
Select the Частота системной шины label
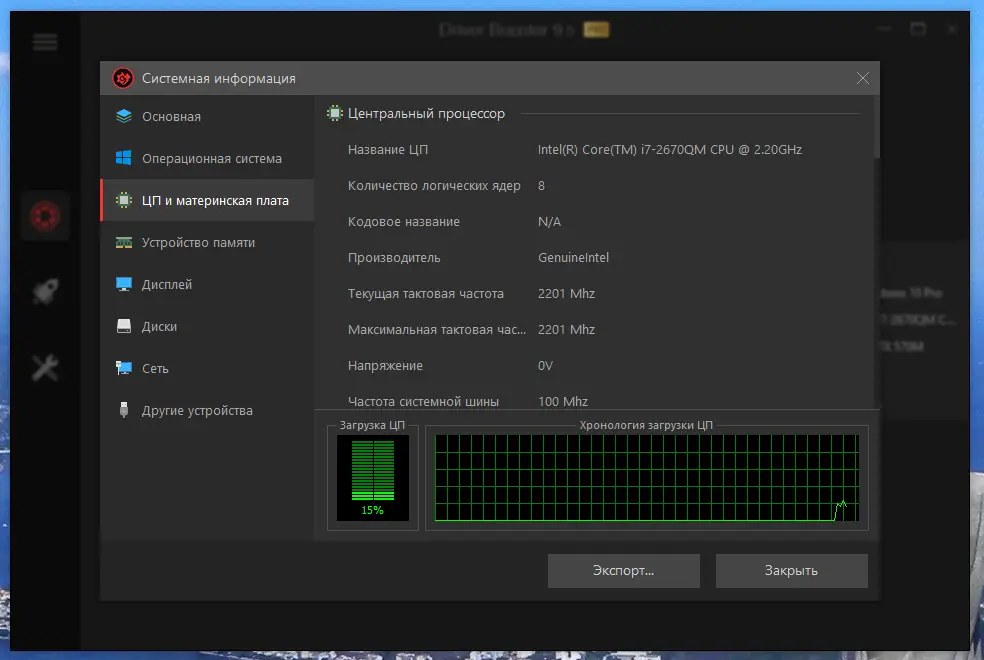423,402
